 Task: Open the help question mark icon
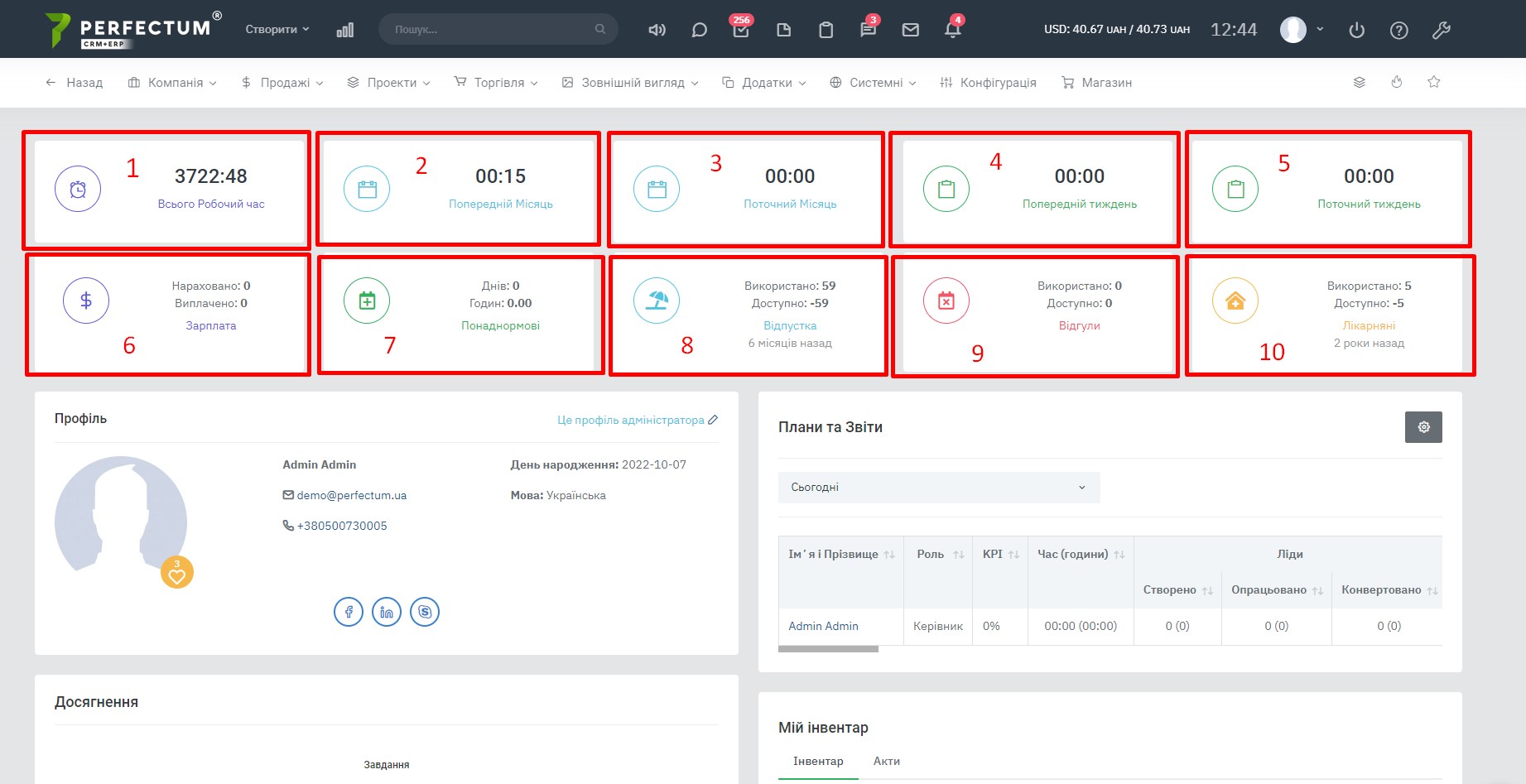click(x=1398, y=30)
